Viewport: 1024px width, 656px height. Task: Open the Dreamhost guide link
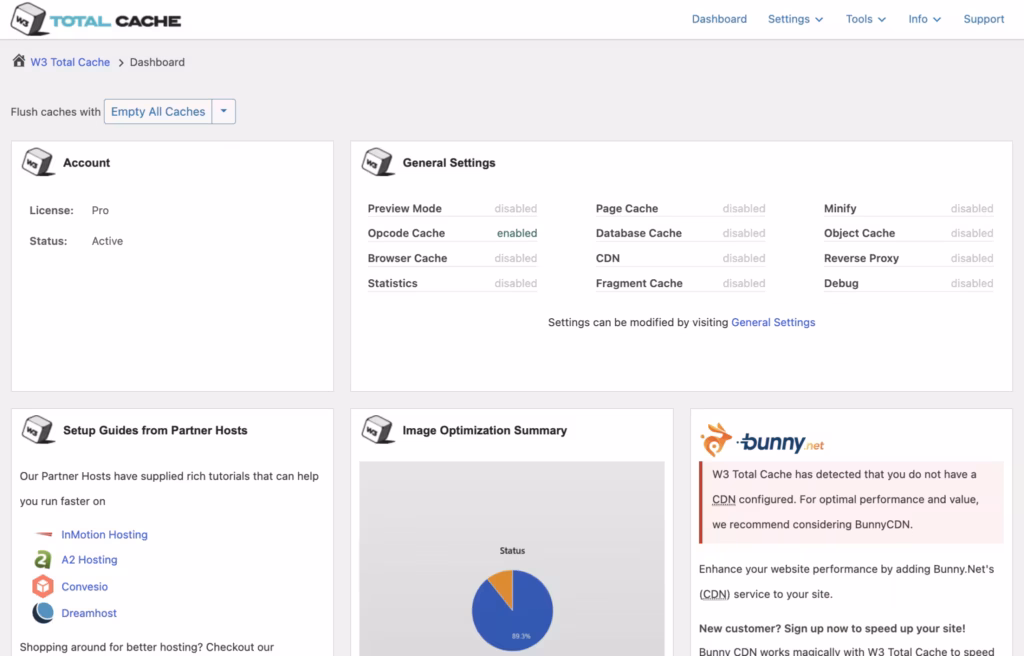[x=89, y=613]
